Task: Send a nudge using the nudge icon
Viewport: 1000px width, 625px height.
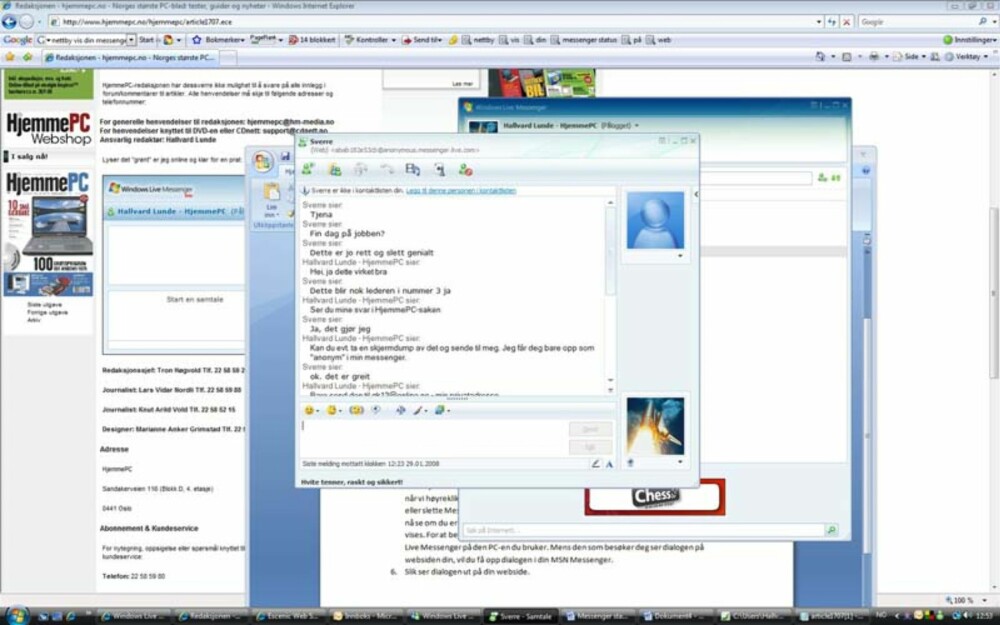Action: (x=357, y=410)
